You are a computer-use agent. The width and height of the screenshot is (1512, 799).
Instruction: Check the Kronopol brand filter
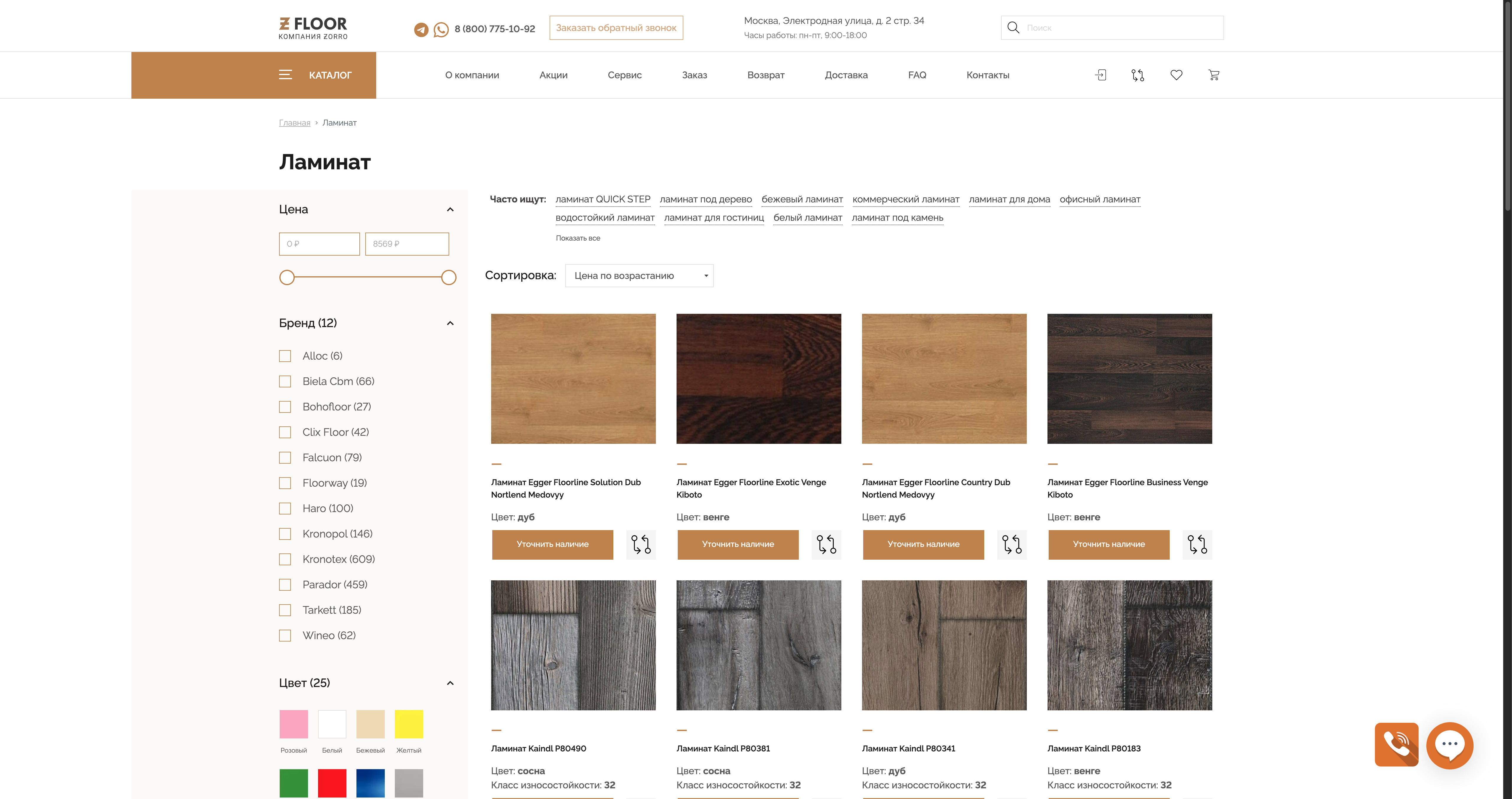285,534
